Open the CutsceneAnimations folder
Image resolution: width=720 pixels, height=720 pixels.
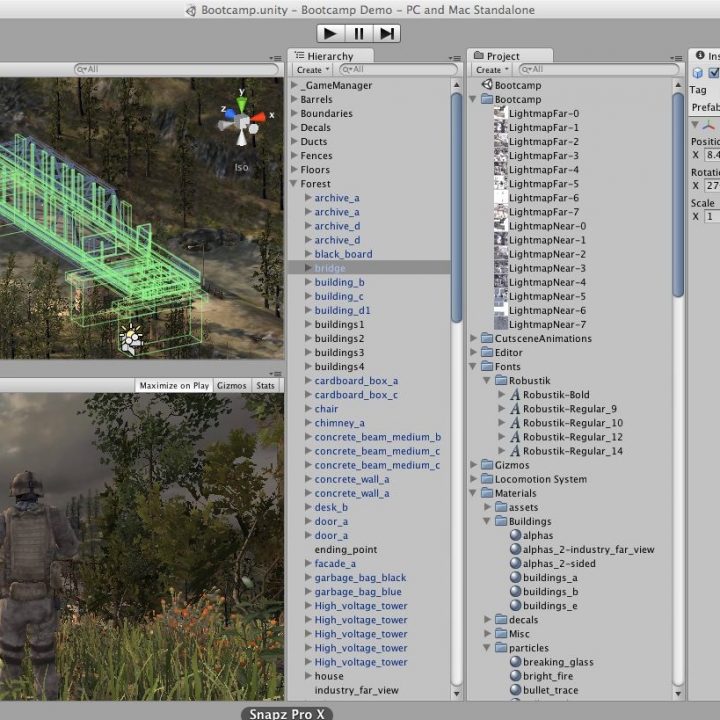[x=536, y=338]
